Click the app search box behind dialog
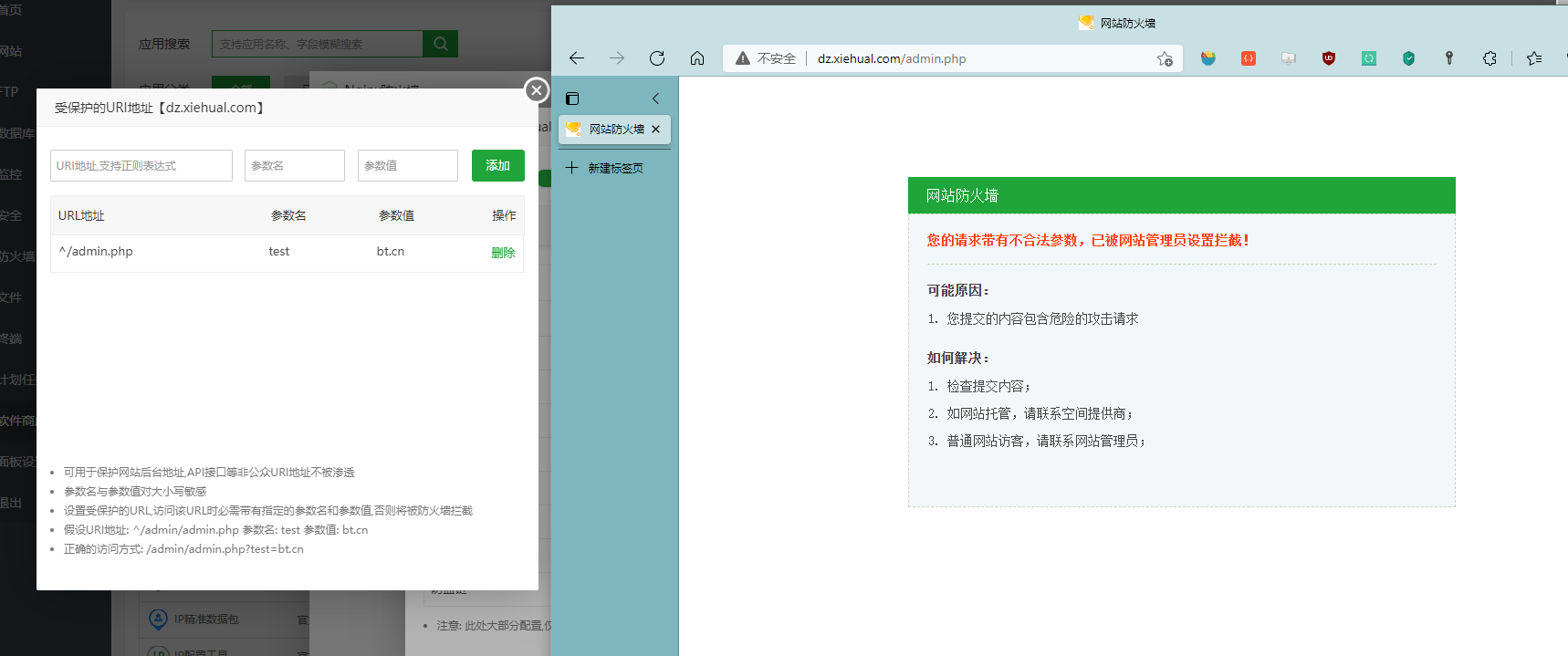Viewport: 1568px width, 656px height. click(x=317, y=44)
